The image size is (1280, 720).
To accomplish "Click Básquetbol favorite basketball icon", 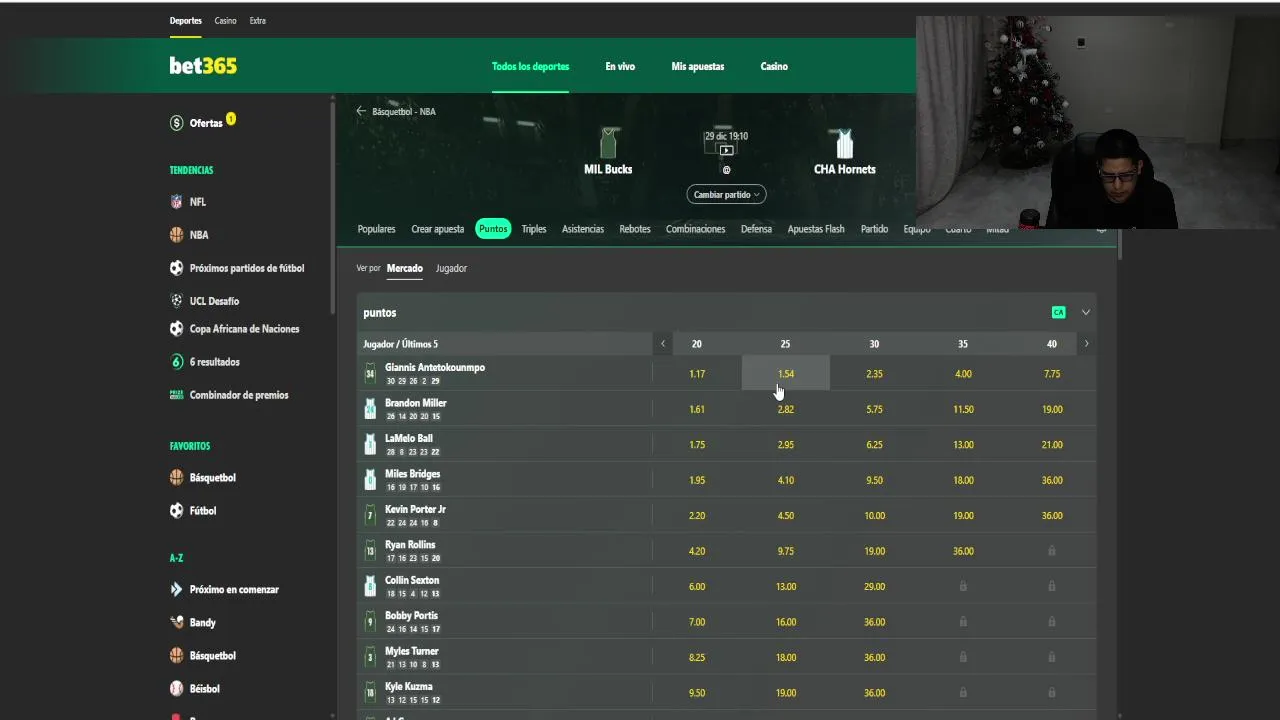I will [x=177, y=478].
